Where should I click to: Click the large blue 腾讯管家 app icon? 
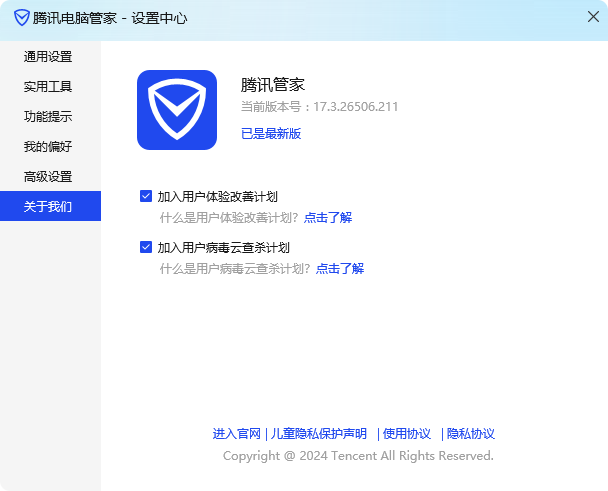(177, 110)
